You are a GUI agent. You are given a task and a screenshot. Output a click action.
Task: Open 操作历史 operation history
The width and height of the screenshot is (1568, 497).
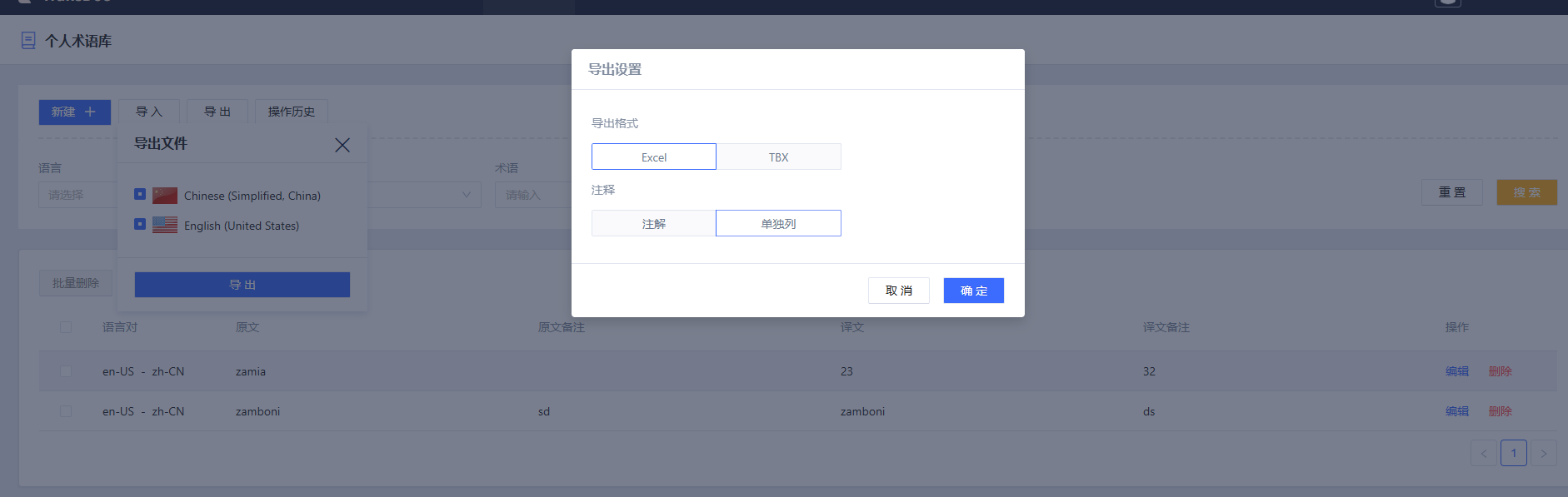click(x=292, y=112)
